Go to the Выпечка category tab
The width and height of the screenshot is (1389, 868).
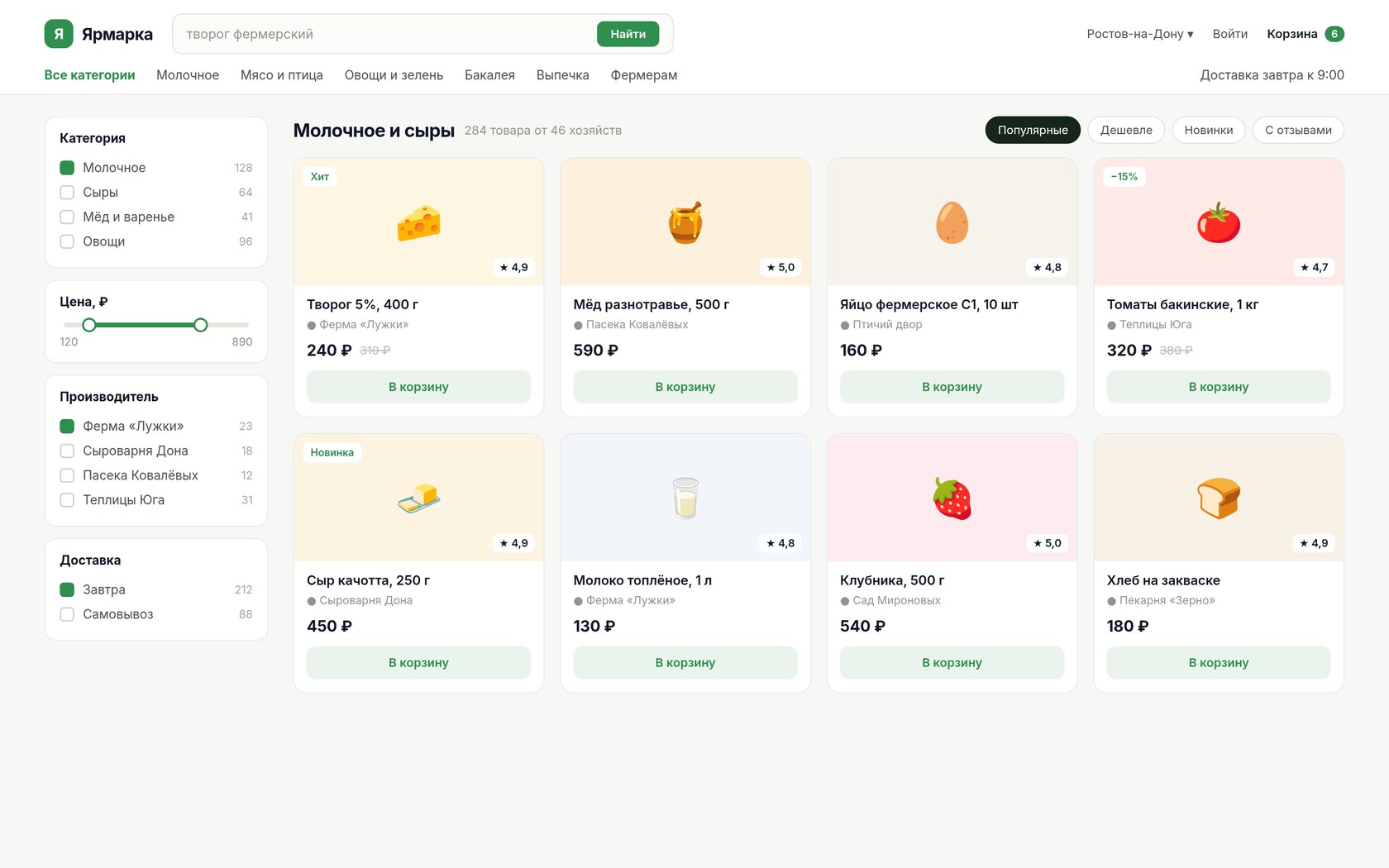(x=562, y=75)
